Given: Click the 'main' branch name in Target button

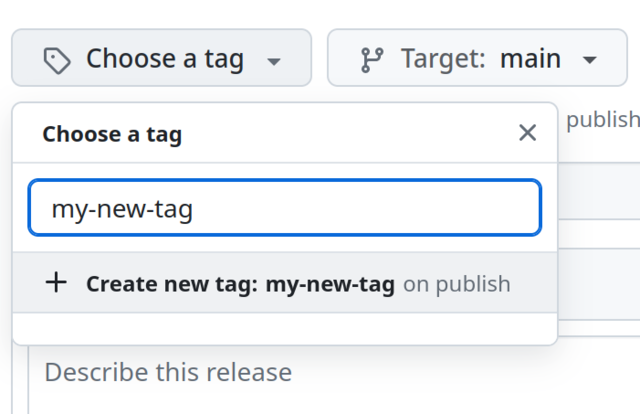Looking at the screenshot, I should [x=530, y=59].
